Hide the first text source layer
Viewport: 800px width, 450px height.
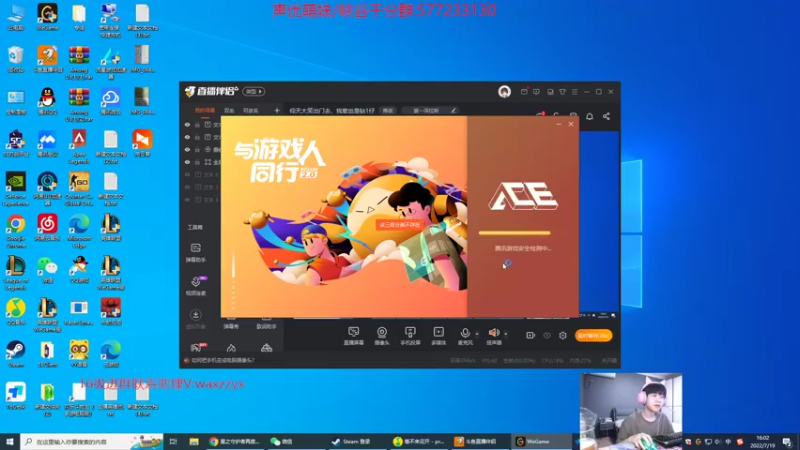click(187, 124)
